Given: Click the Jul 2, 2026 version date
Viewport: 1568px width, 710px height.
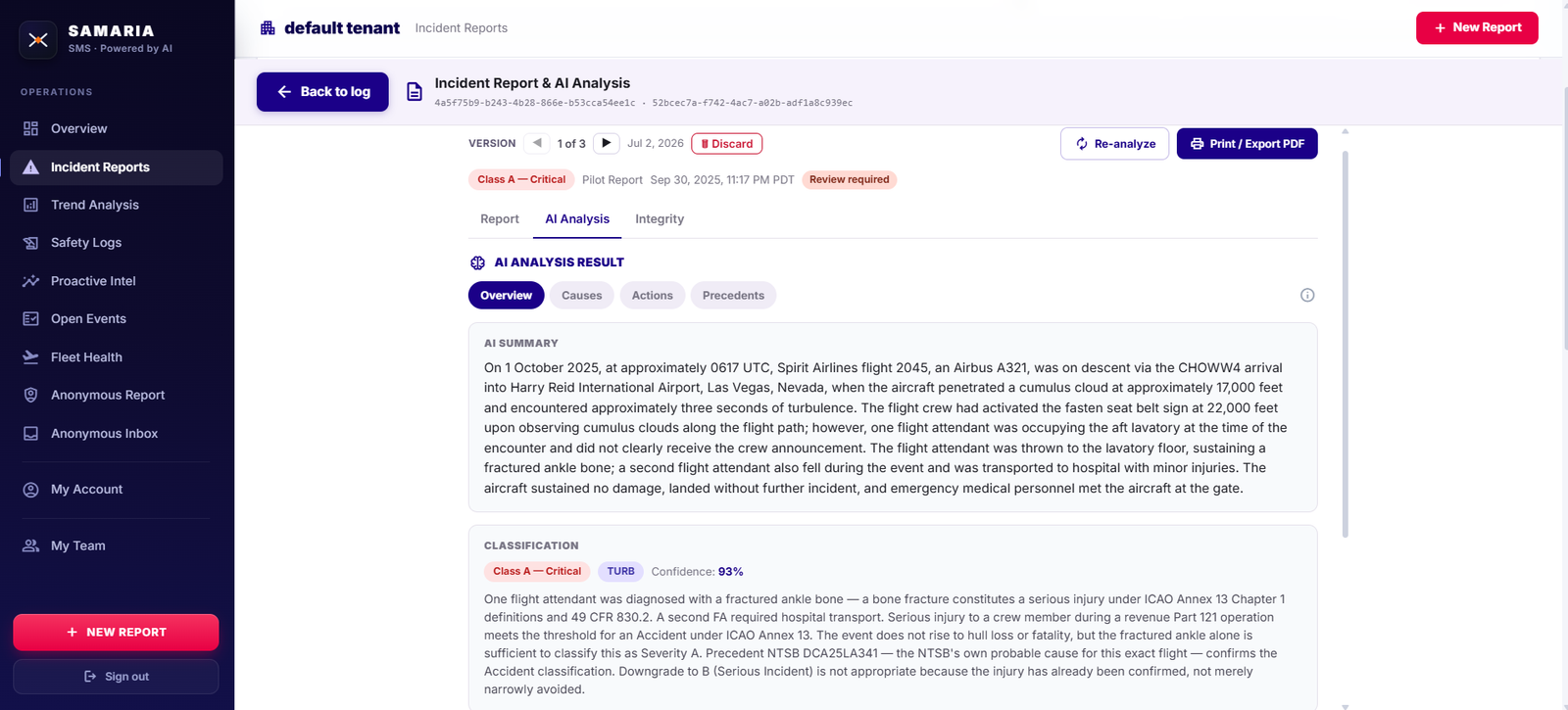Looking at the screenshot, I should (x=656, y=144).
